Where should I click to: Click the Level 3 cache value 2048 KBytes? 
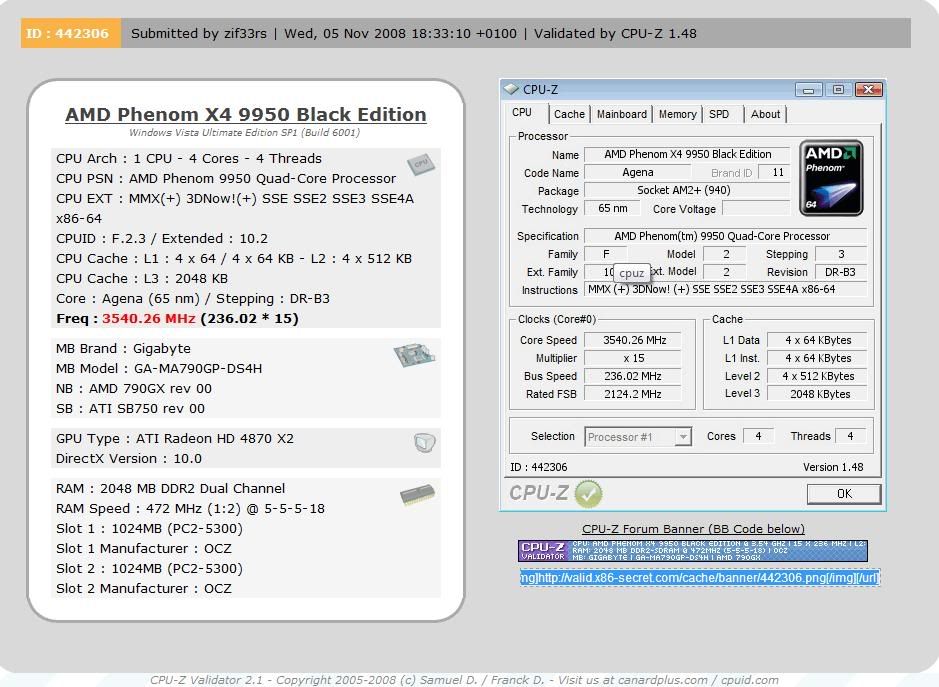pyautogui.click(x=817, y=394)
